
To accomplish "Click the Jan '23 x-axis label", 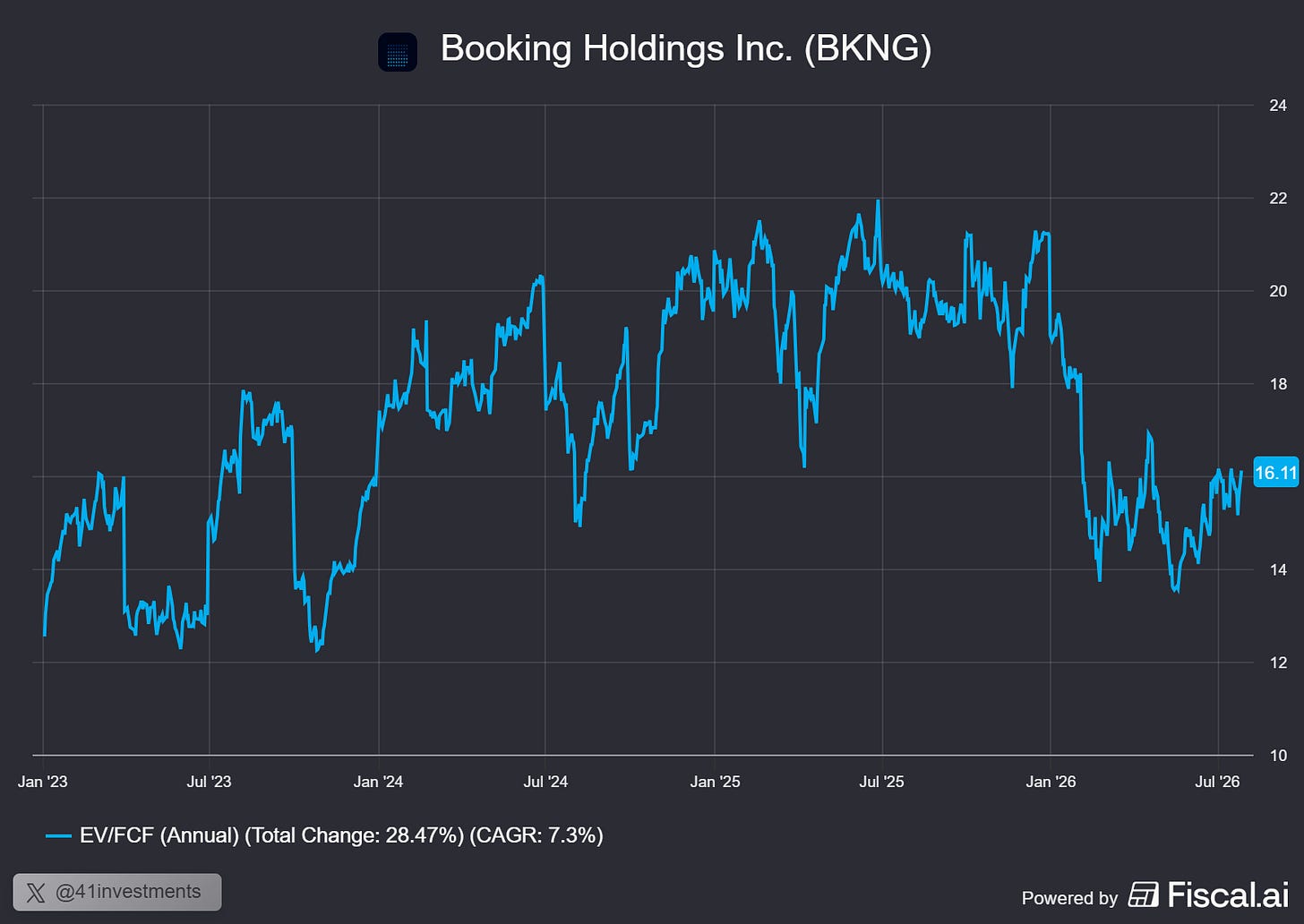I will coord(43,782).
